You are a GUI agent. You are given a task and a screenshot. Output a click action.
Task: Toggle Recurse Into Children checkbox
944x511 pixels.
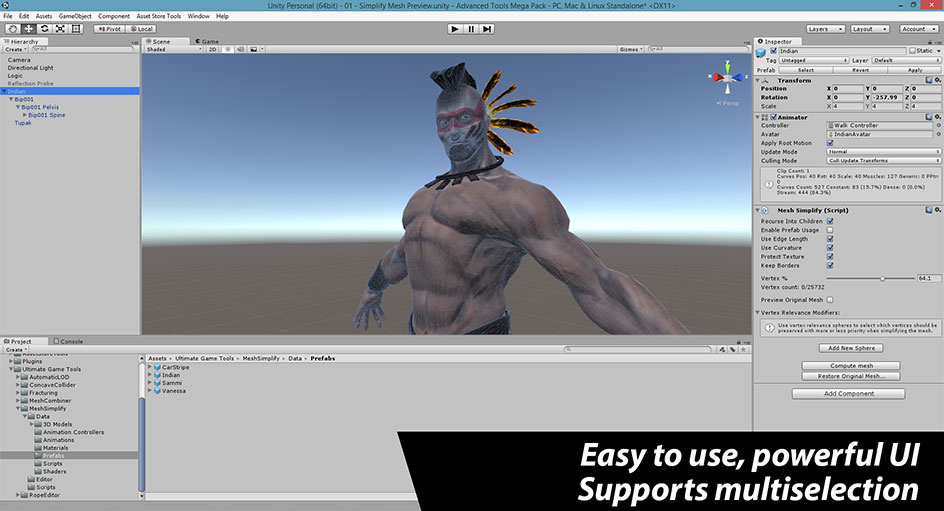830,221
